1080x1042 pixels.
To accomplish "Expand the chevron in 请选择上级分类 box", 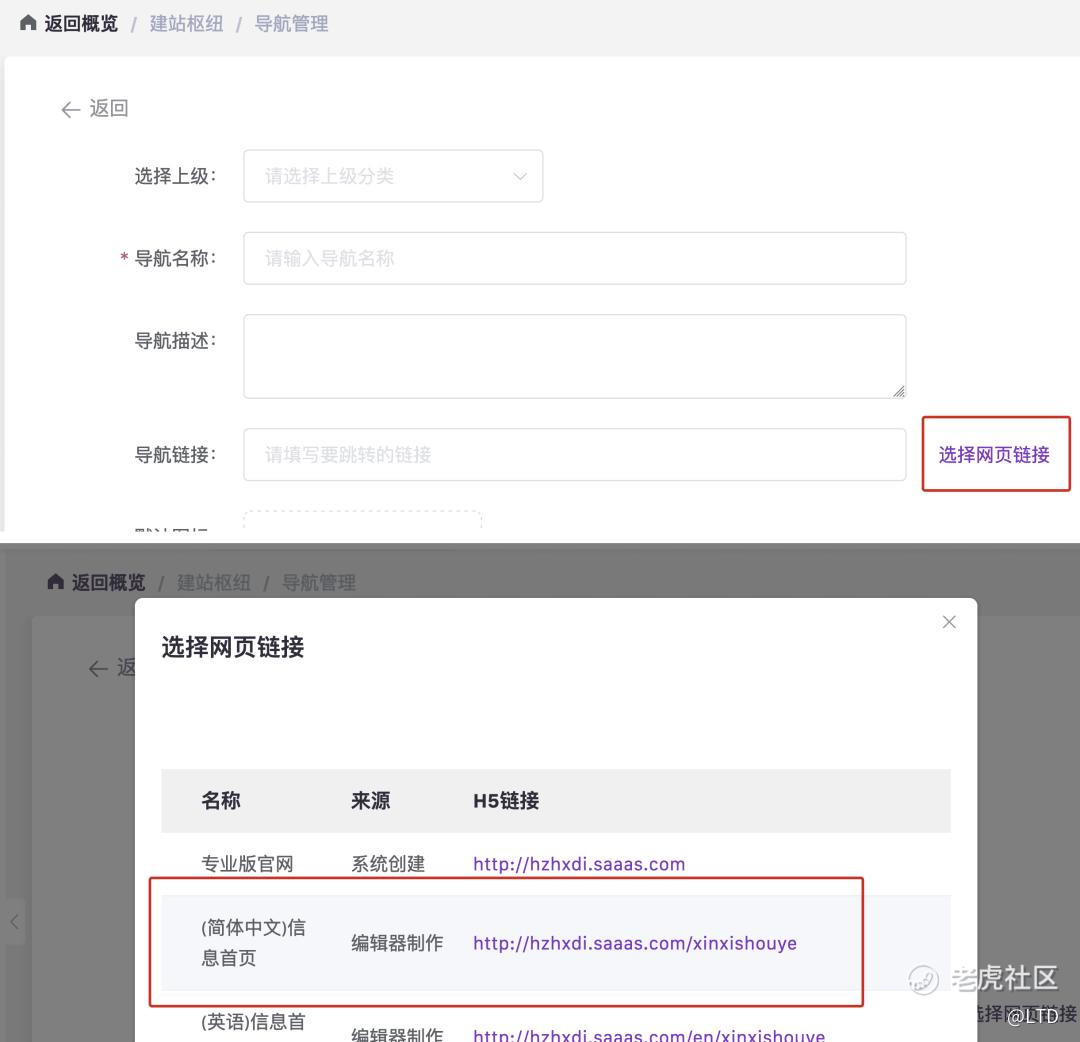I will 520,176.
